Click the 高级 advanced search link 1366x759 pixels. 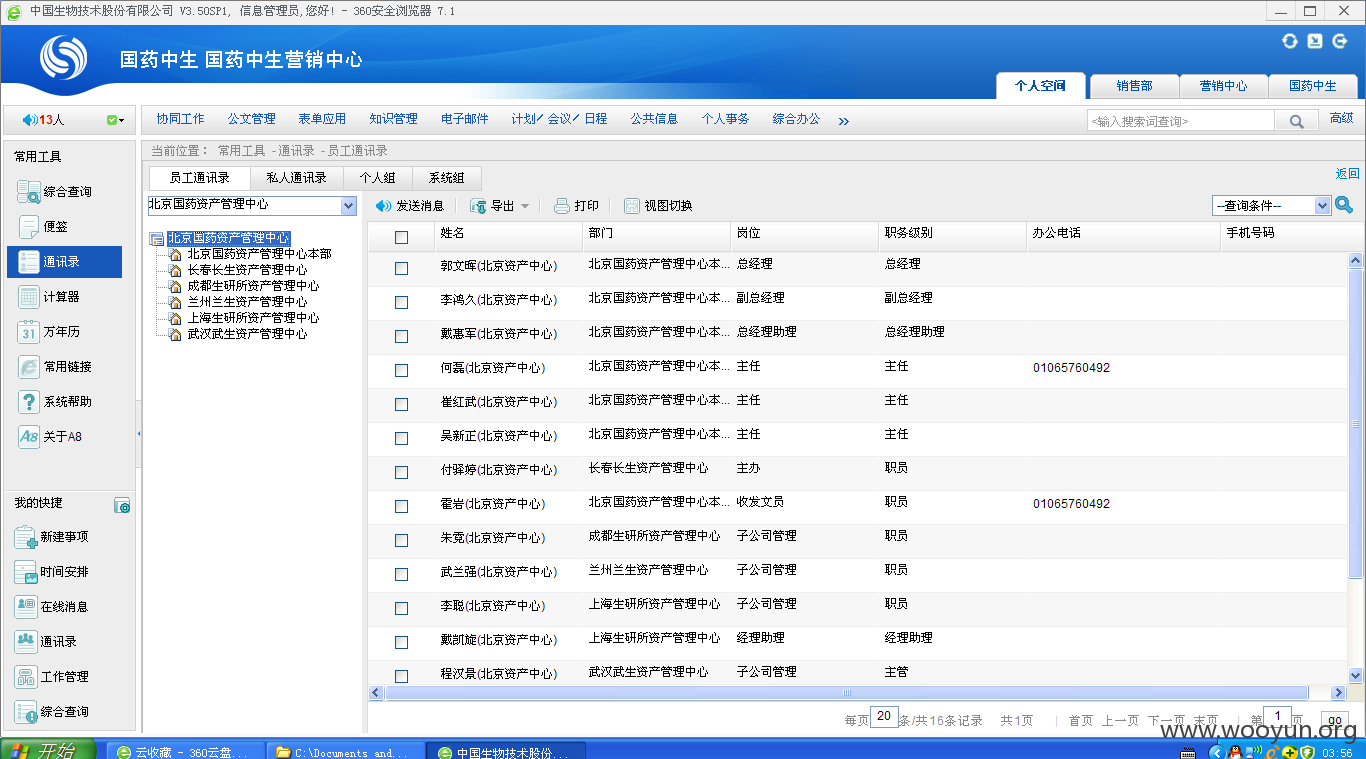[1342, 118]
